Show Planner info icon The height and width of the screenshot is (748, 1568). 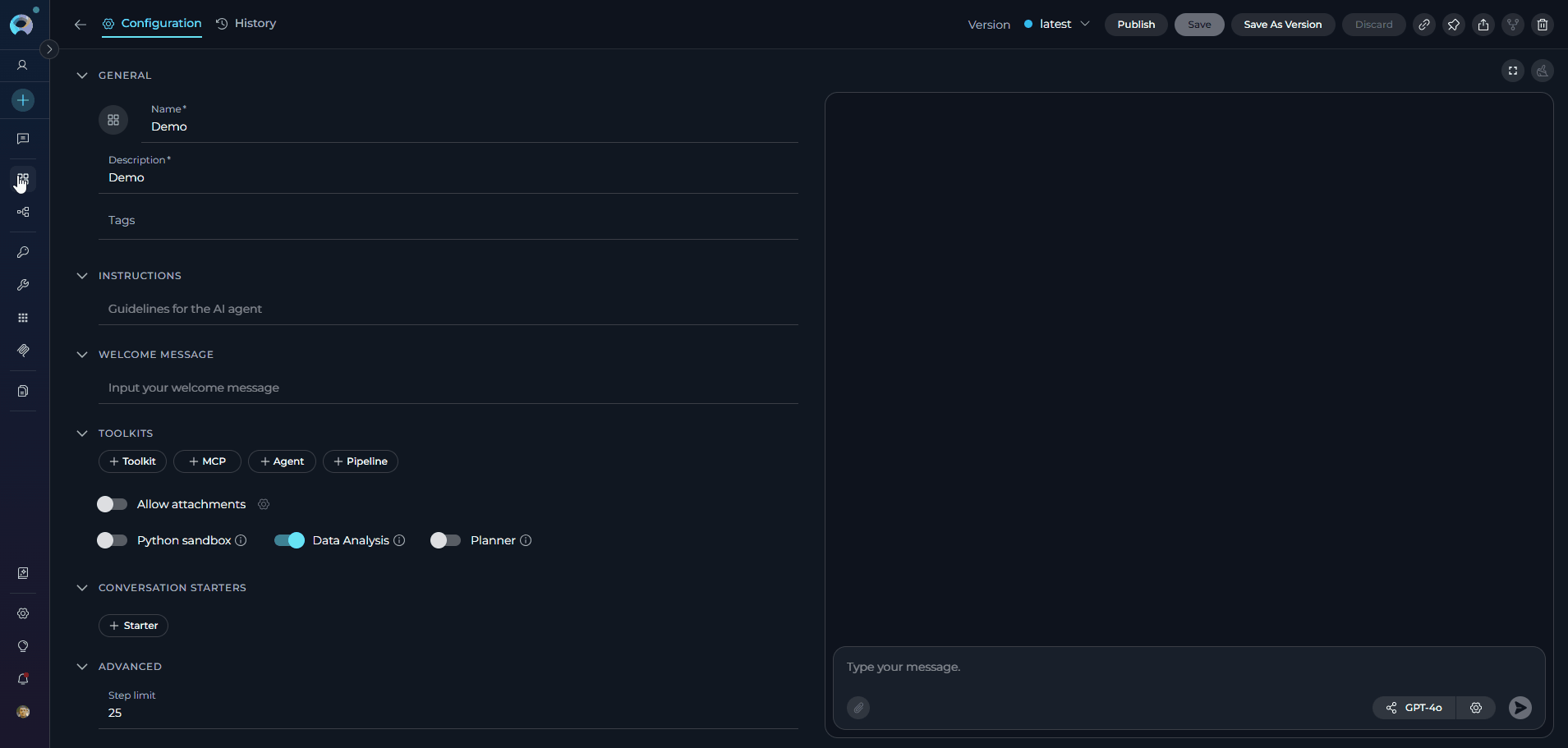526,540
